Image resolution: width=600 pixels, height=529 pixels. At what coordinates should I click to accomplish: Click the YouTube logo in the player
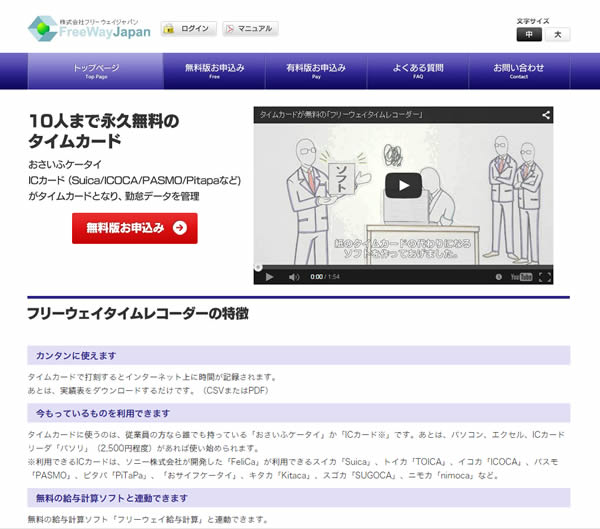521,277
